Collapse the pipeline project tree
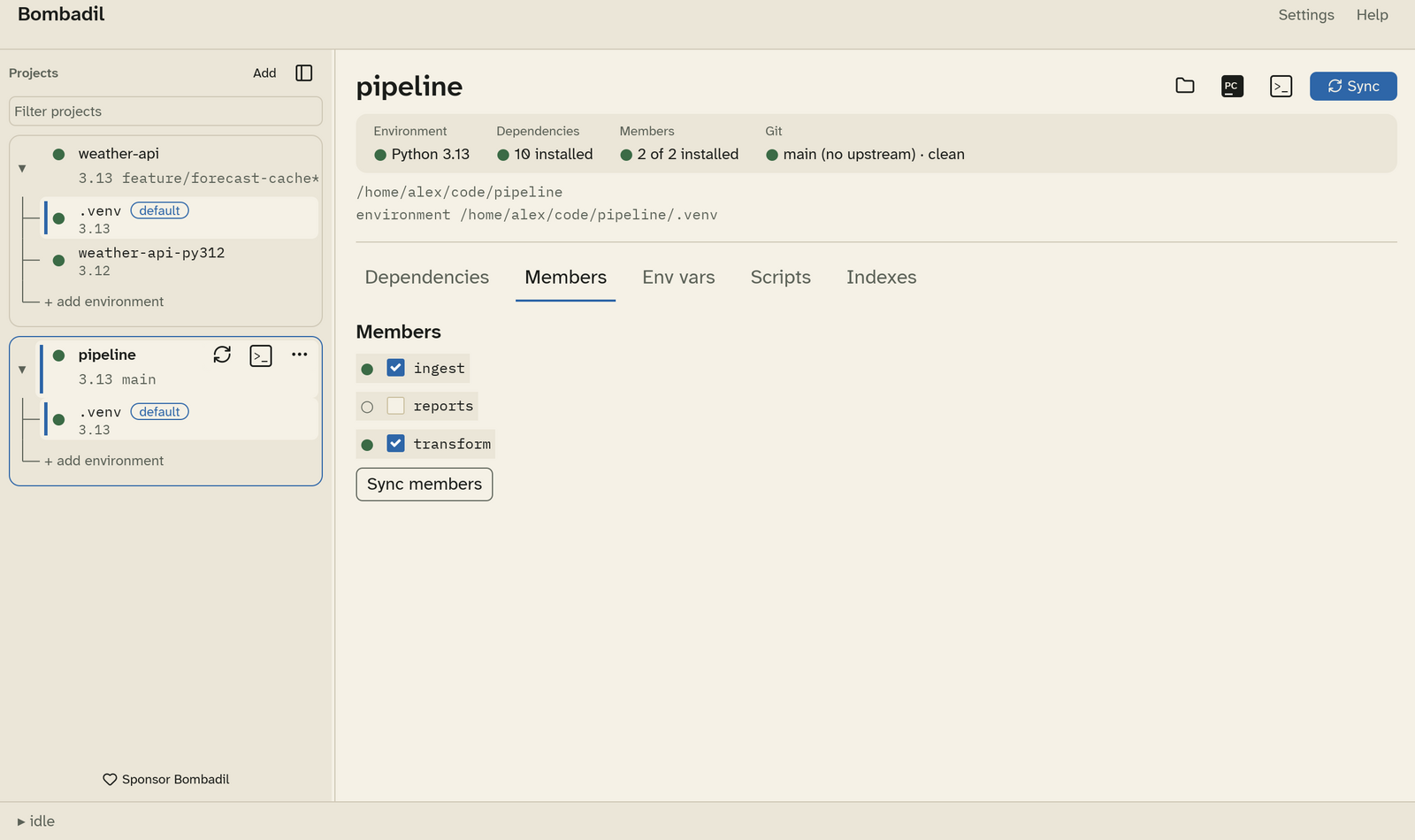Viewport: 1415px width, 840px height. [x=22, y=370]
